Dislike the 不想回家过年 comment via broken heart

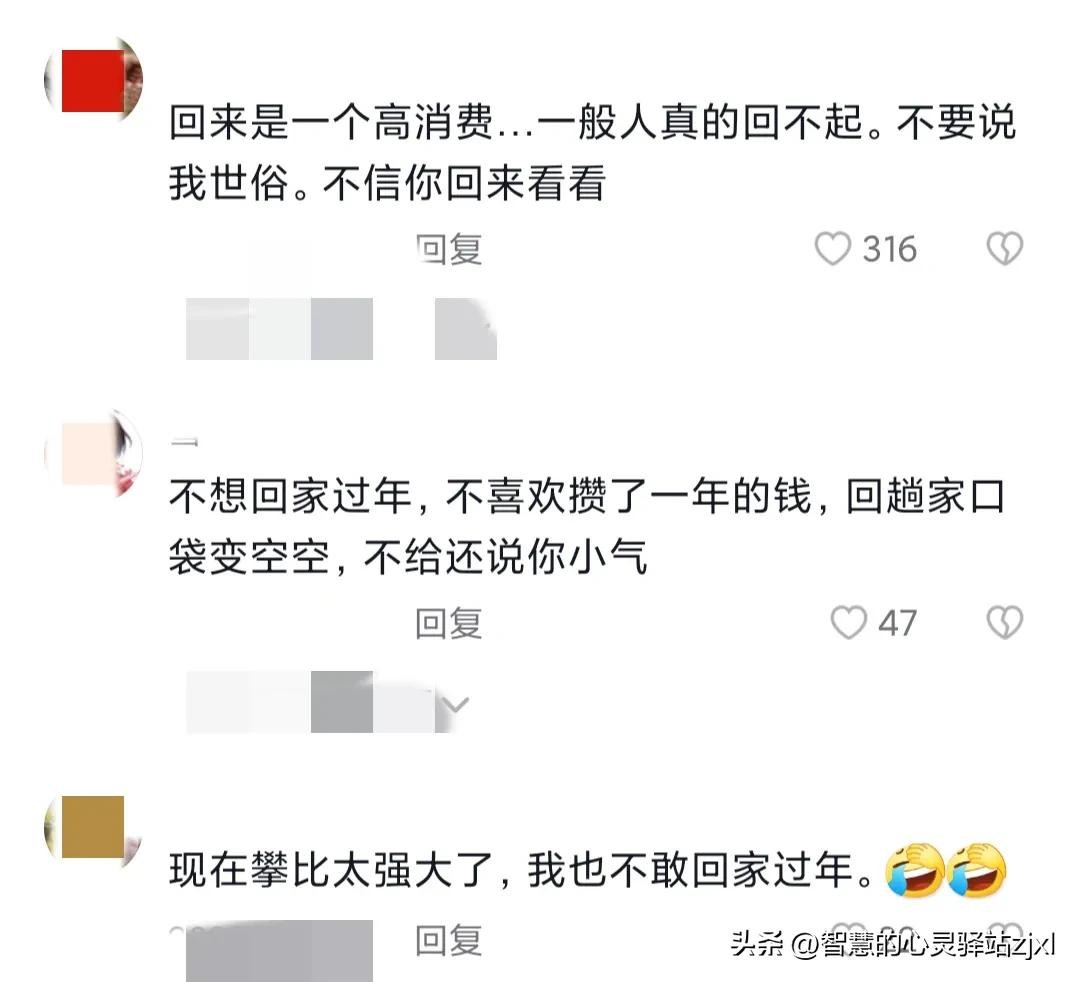1005,623
